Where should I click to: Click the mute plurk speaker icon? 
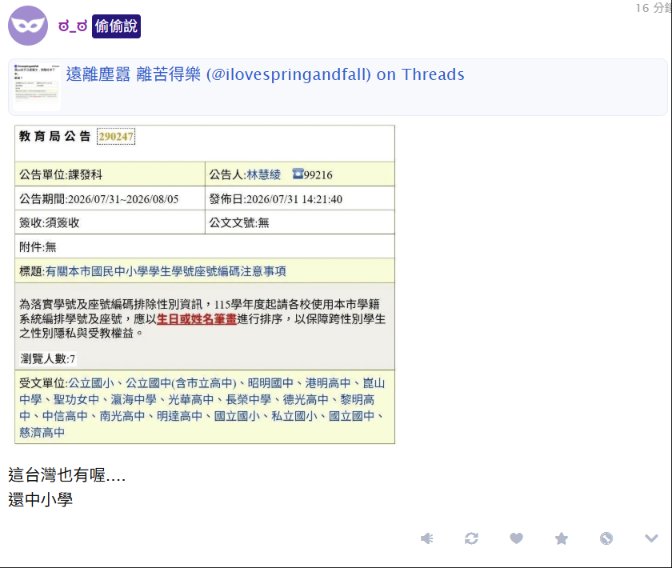click(x=427, y=538)
